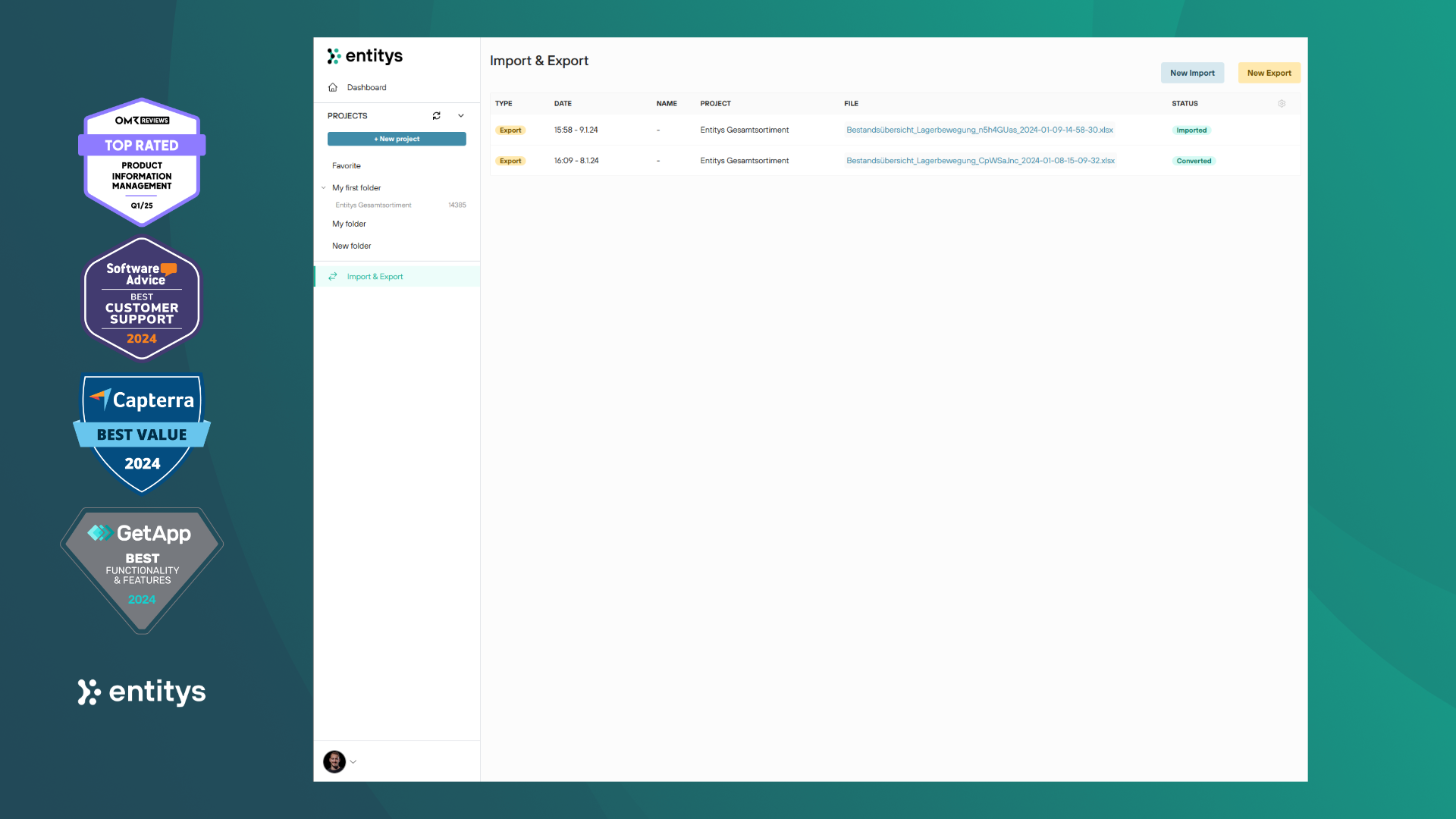The height and width of the screenshot is (819, 1456).
Task: Click the Dashboard home icon
Action: coord(332,87)
